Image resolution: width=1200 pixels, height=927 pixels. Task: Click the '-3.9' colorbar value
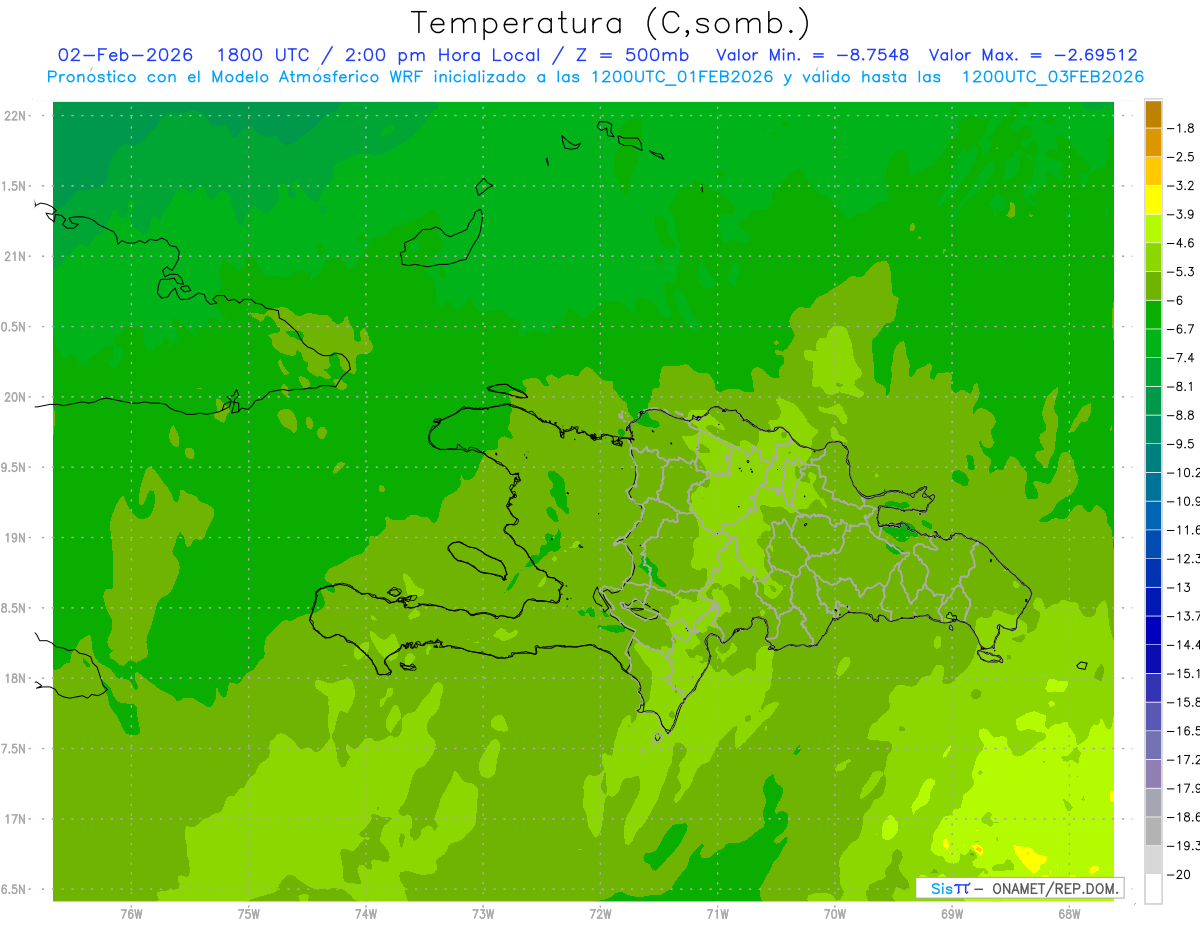[x=1181, y=214]
